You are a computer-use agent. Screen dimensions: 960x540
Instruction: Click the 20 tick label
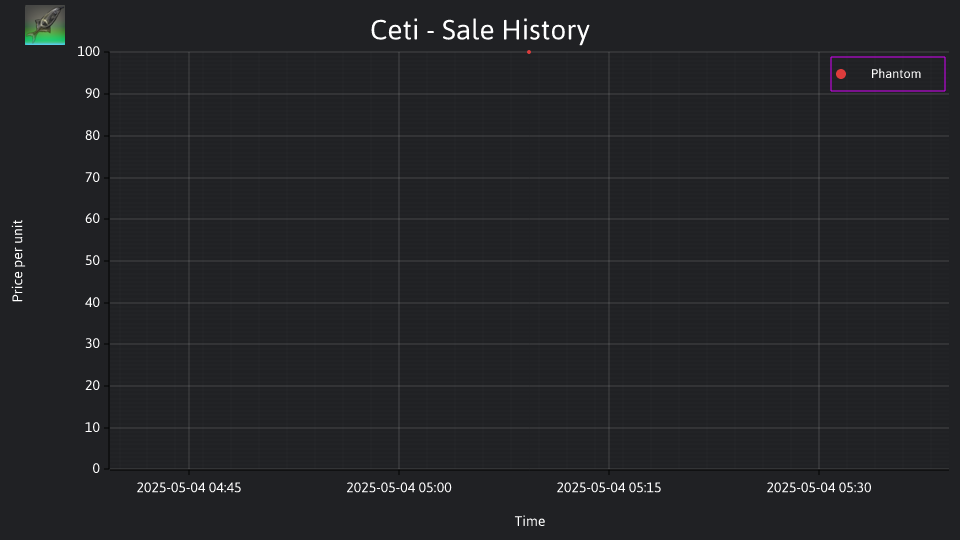click(x=92, y=385)
